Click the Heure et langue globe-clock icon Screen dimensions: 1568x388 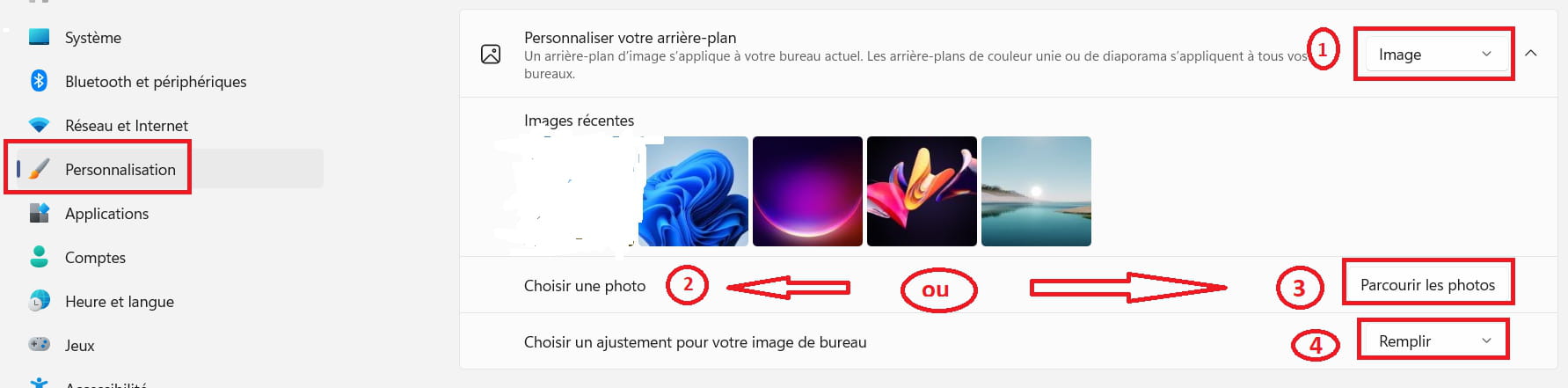[x=40, y=301]
